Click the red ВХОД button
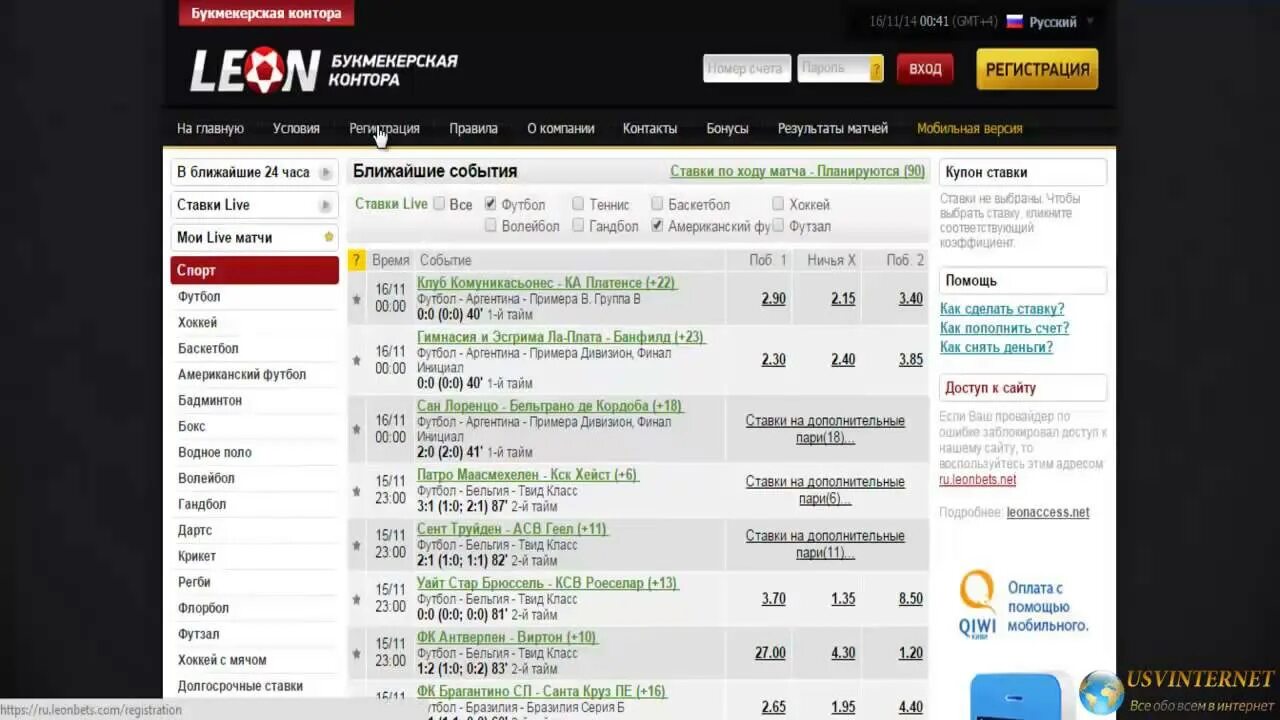 (925, 69)
